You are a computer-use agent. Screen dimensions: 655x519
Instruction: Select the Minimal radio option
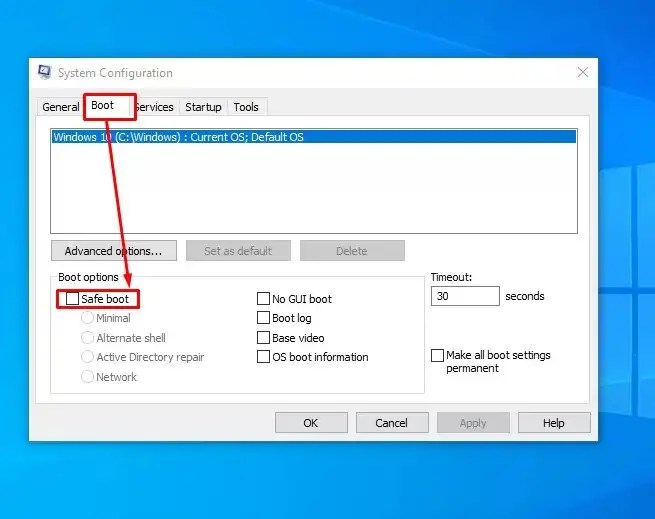87,318
